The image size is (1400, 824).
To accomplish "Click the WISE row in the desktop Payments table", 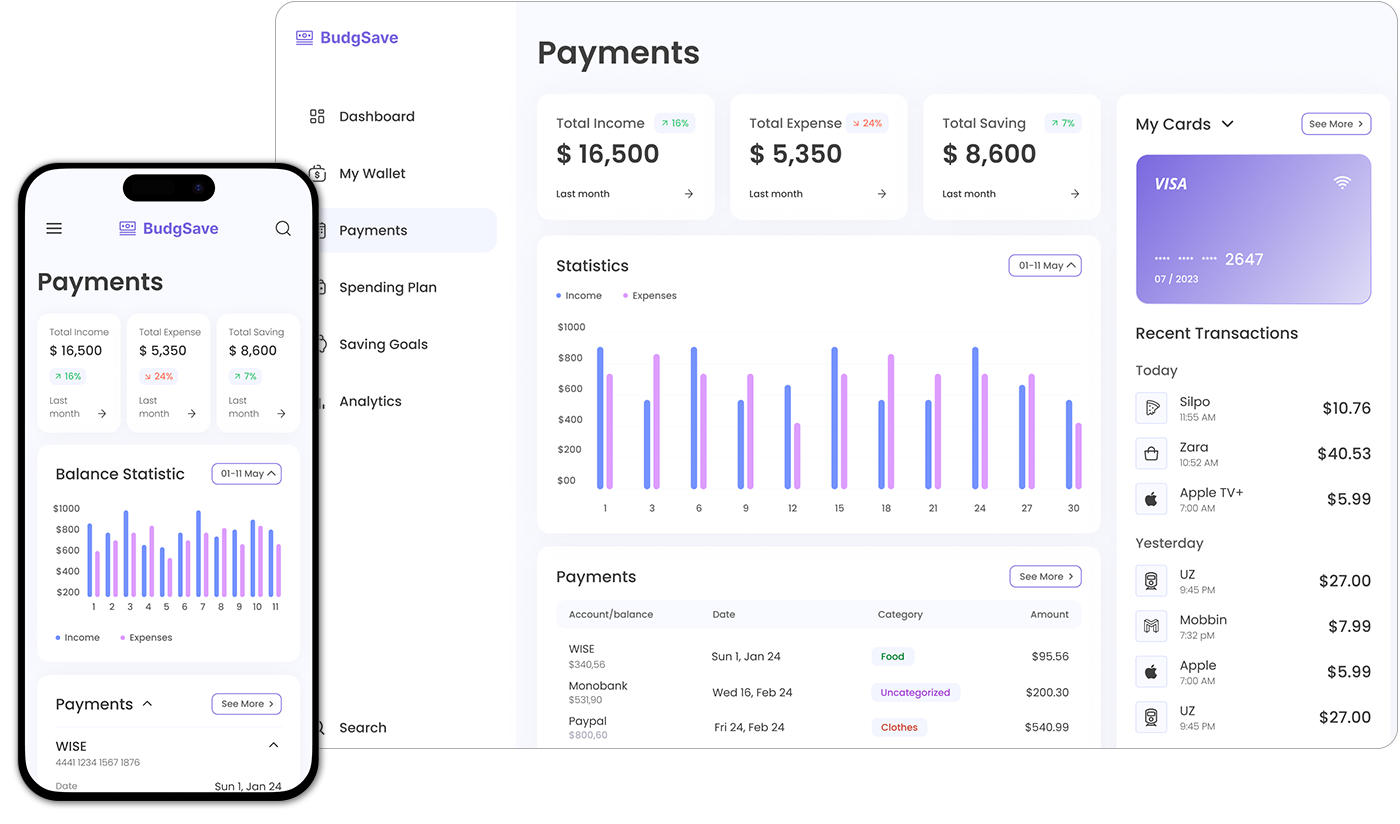I will click(x=819, y=657).
